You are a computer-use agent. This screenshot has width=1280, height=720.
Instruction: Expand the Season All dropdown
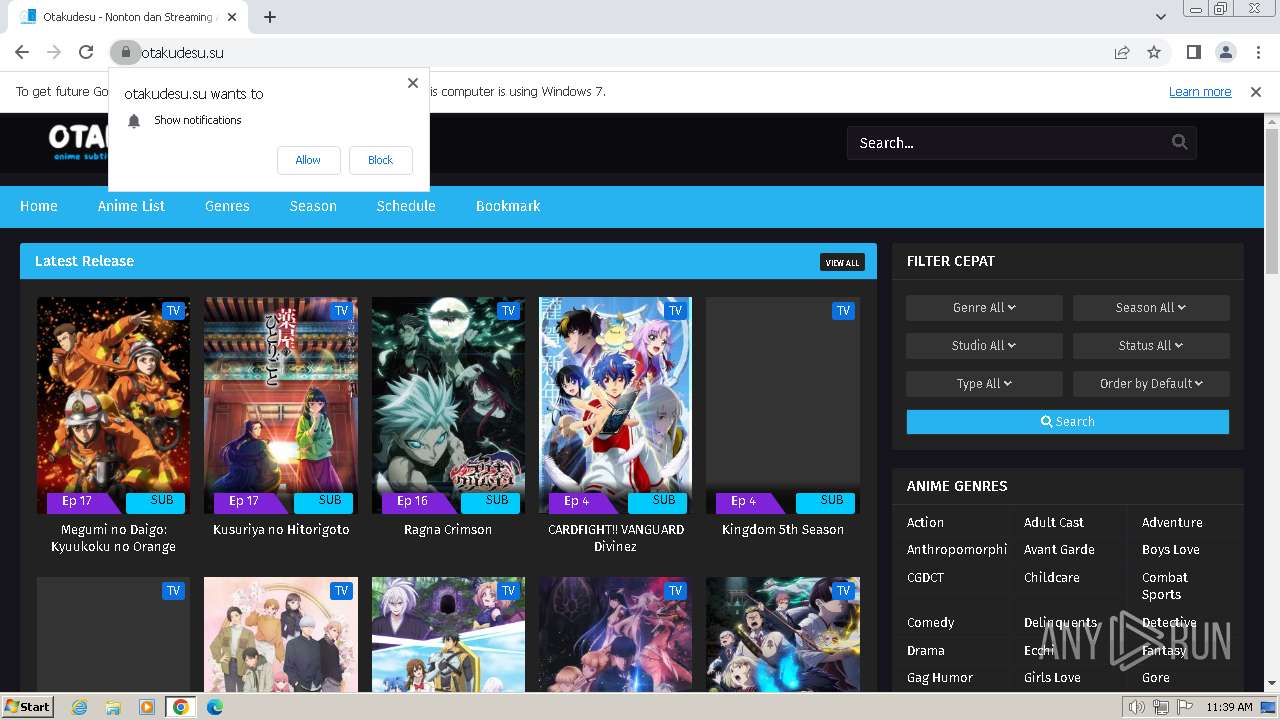(1151, 308)
